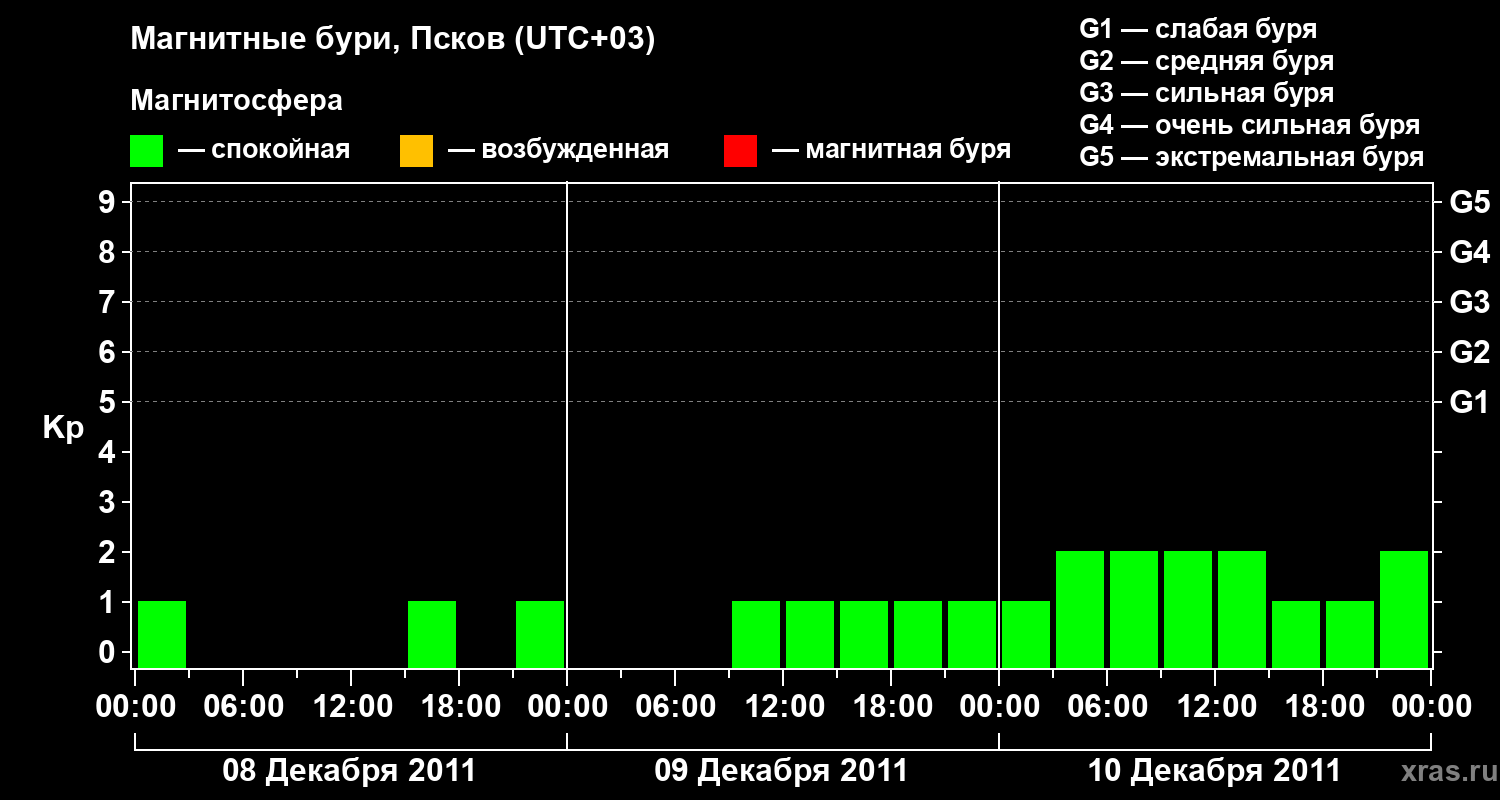Image resolution: width=1500 pixels, height=800 pixels.
Task: Click the date label 08 Декабря 2011
Action: [349, 771]
